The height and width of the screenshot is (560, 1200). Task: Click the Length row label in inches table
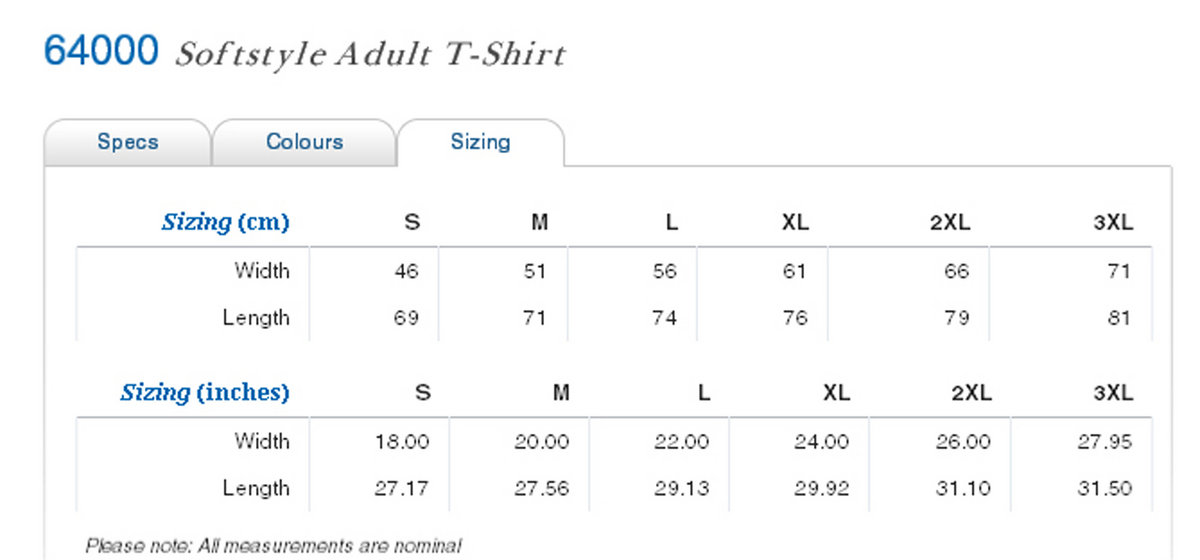click(x=256, y=488)
